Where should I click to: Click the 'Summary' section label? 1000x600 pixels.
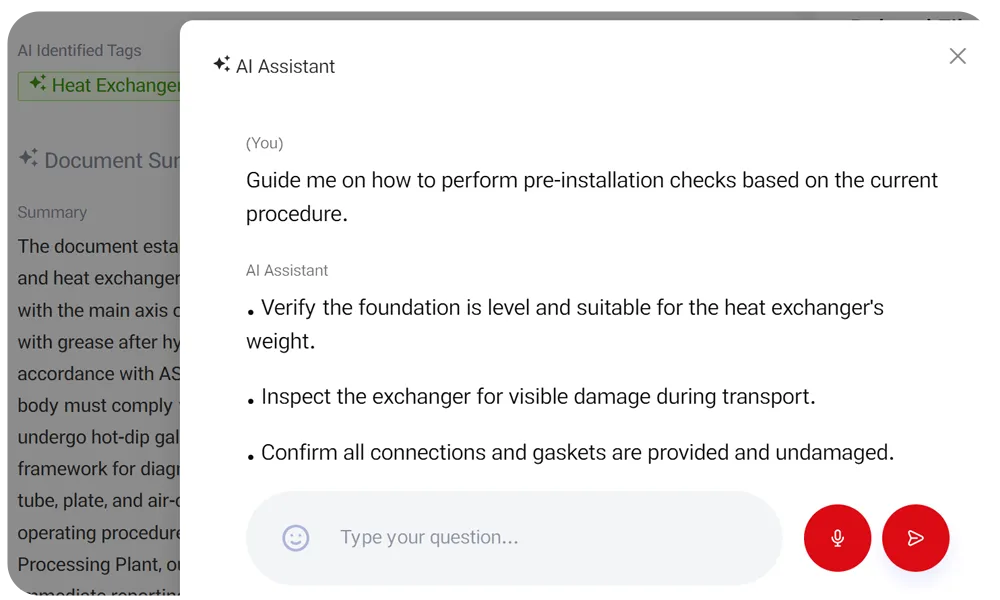point(52,212)
